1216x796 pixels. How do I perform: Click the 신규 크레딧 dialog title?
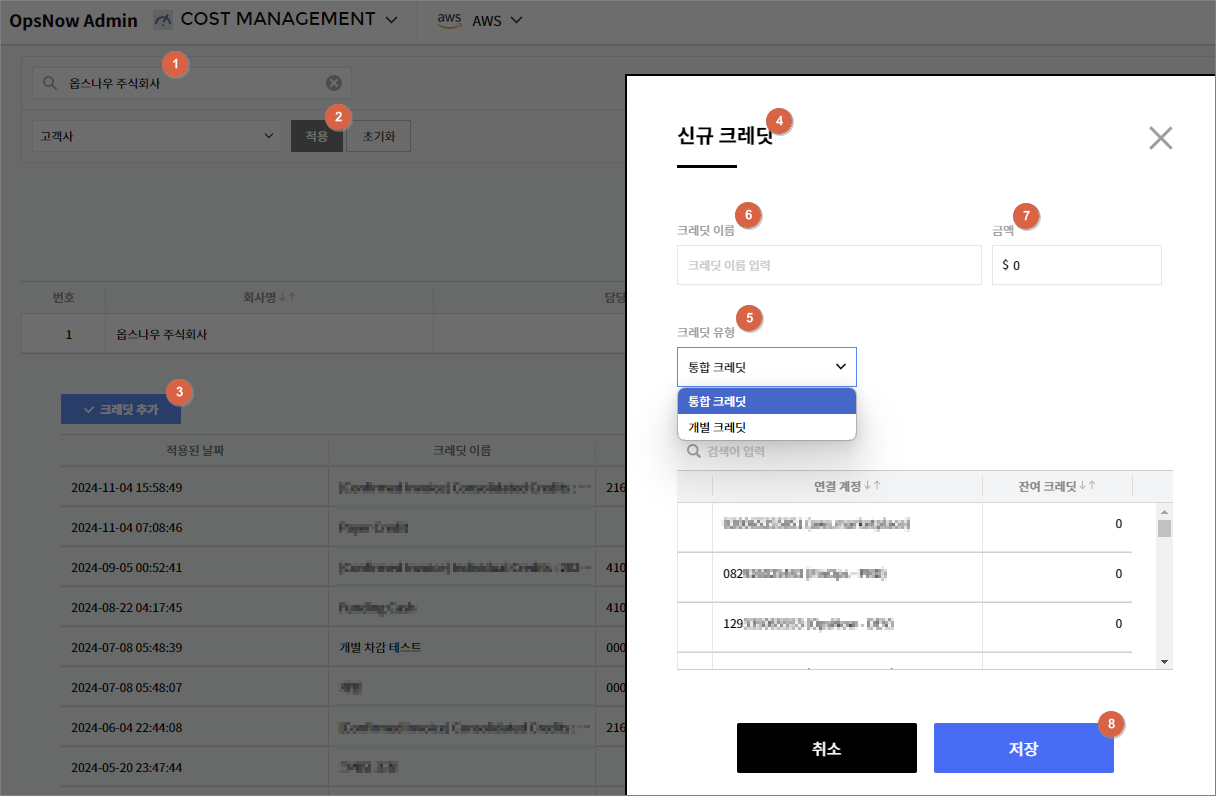726,137
